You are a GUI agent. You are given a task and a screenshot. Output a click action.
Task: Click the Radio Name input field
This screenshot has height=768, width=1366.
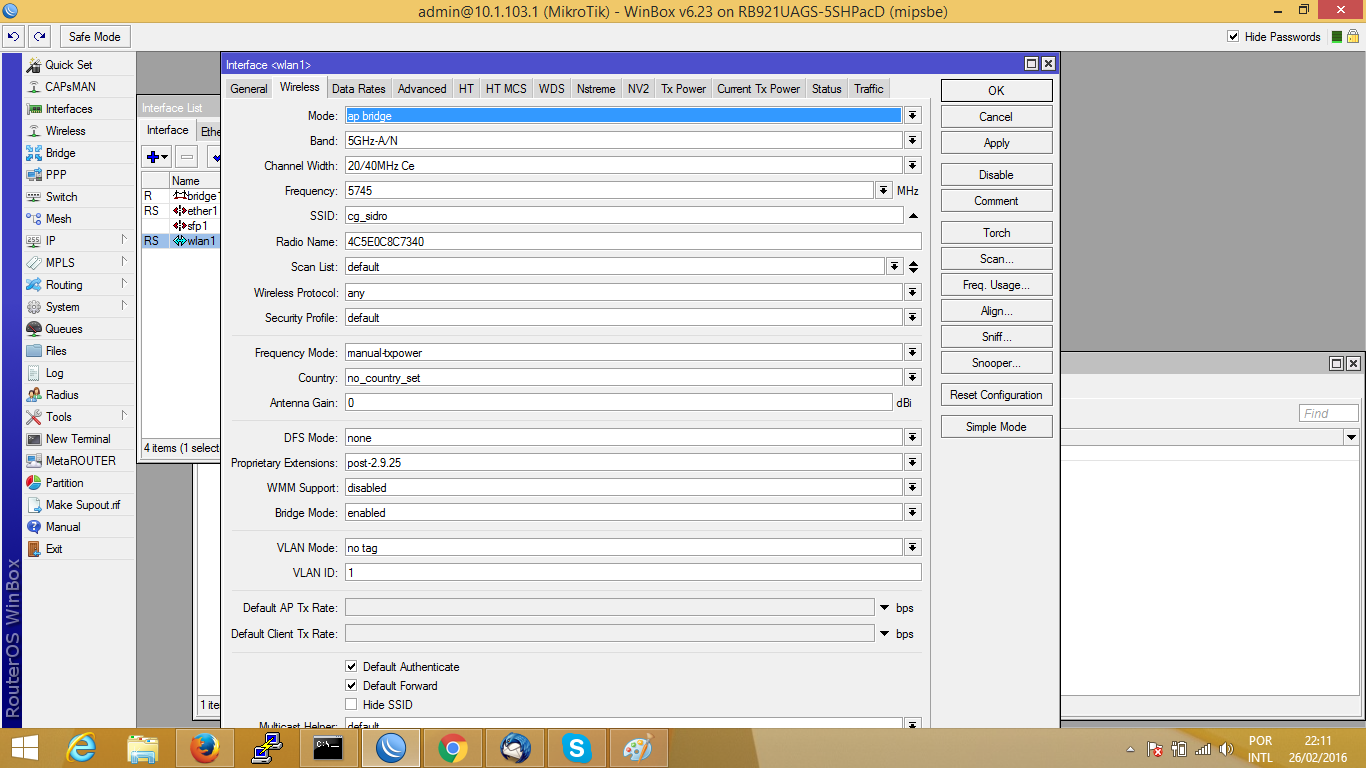632,242
